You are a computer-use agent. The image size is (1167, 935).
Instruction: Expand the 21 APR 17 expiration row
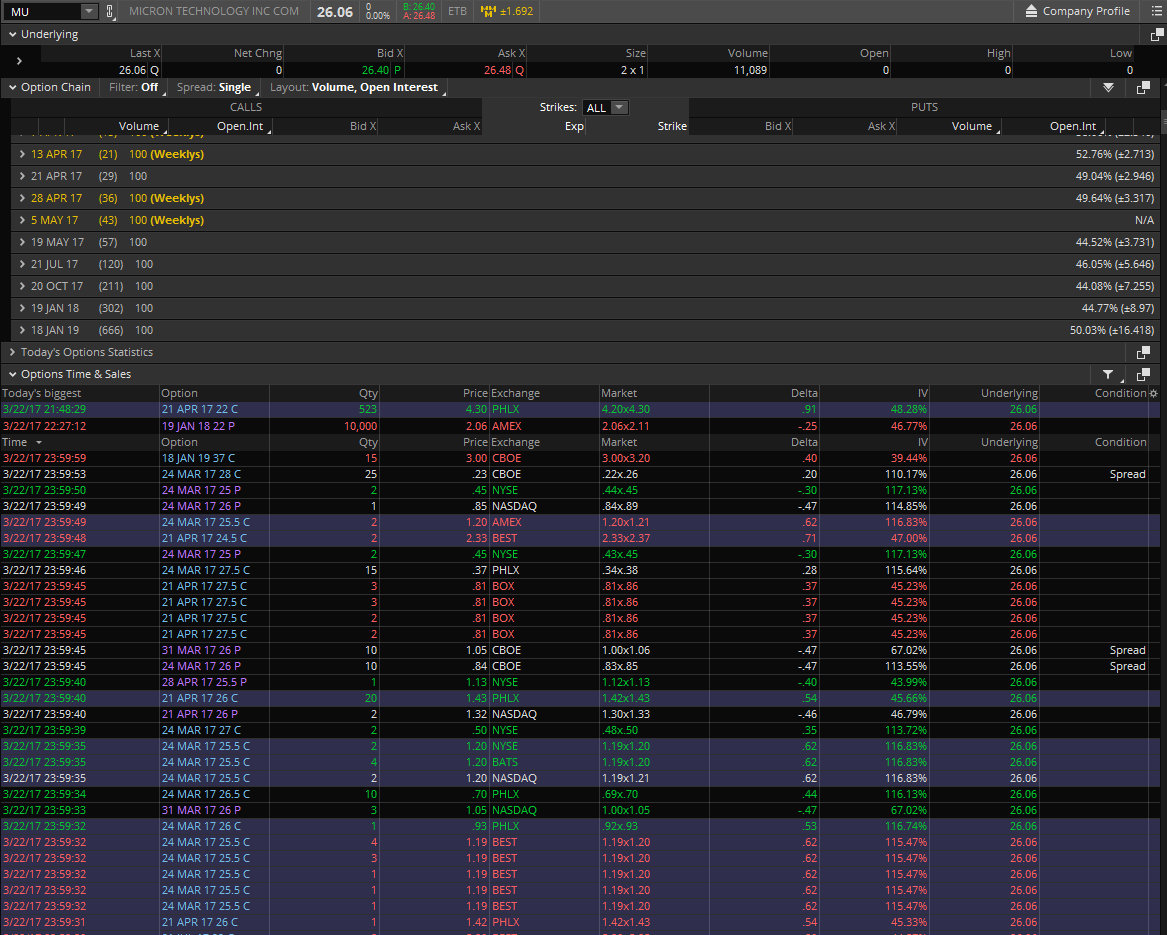pyautogui.click(x=23, y=176)
